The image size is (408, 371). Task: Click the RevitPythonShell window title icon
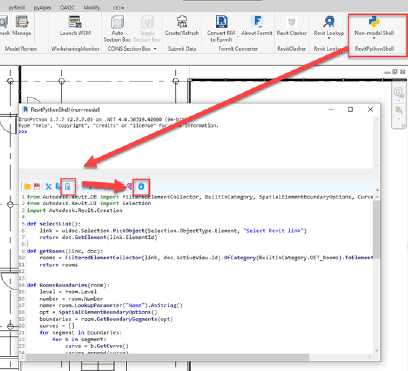[25, 110]
